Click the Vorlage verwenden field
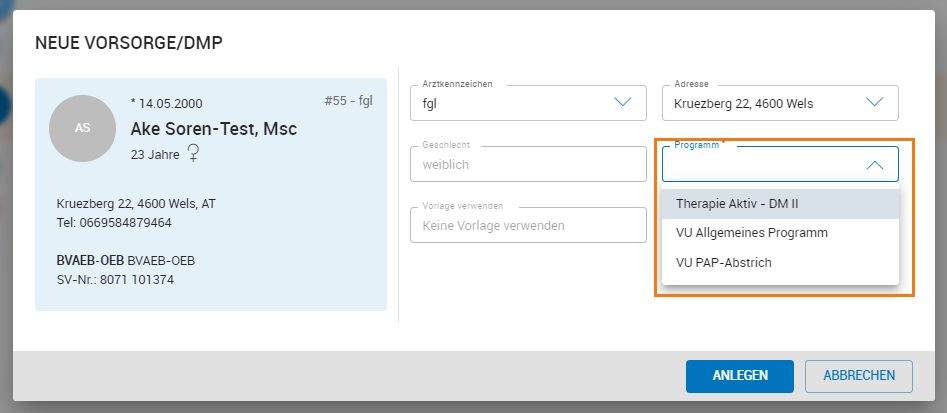 click(528, 225)
